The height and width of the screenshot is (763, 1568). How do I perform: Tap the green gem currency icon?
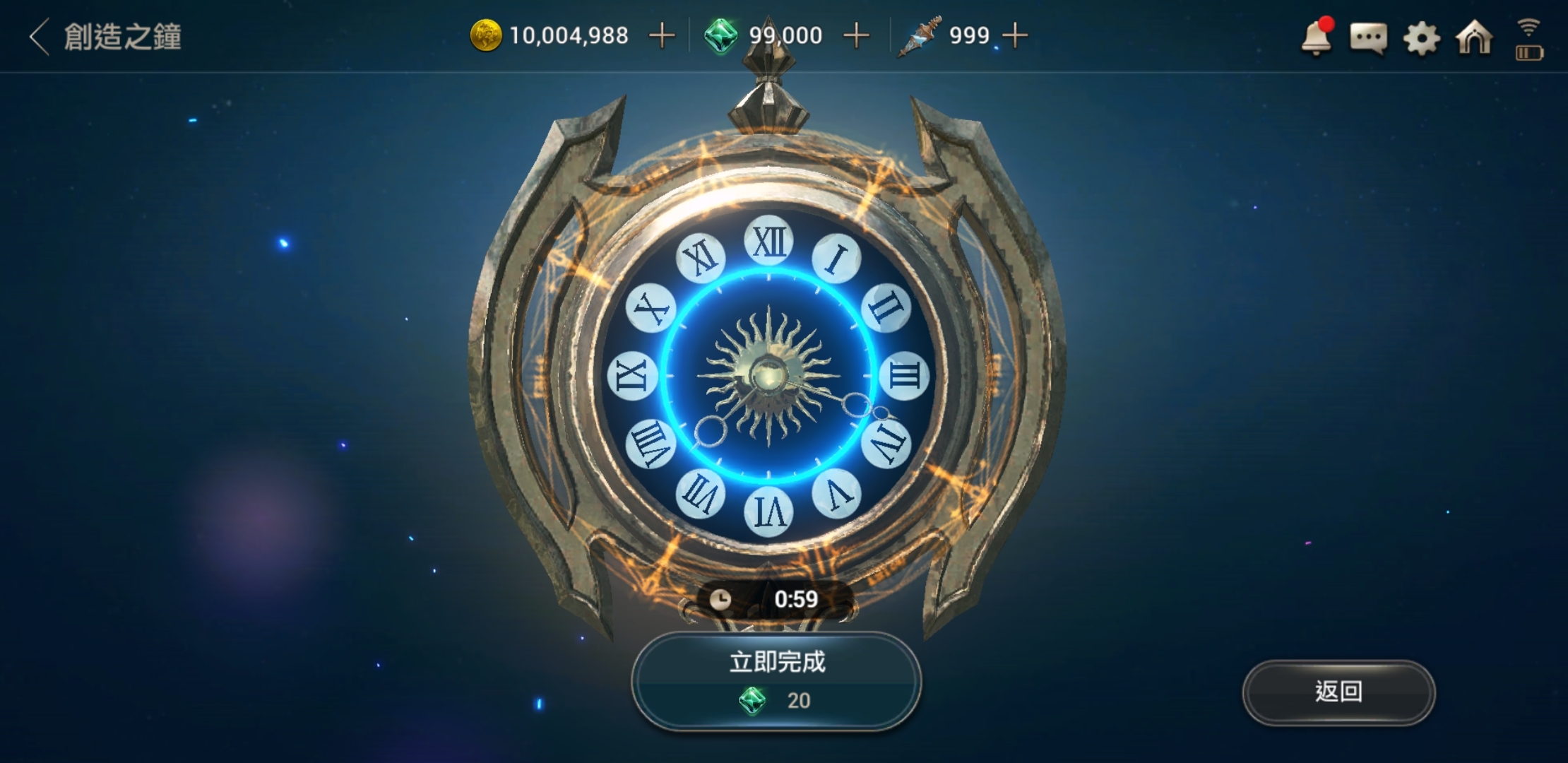tap(720, 35)
